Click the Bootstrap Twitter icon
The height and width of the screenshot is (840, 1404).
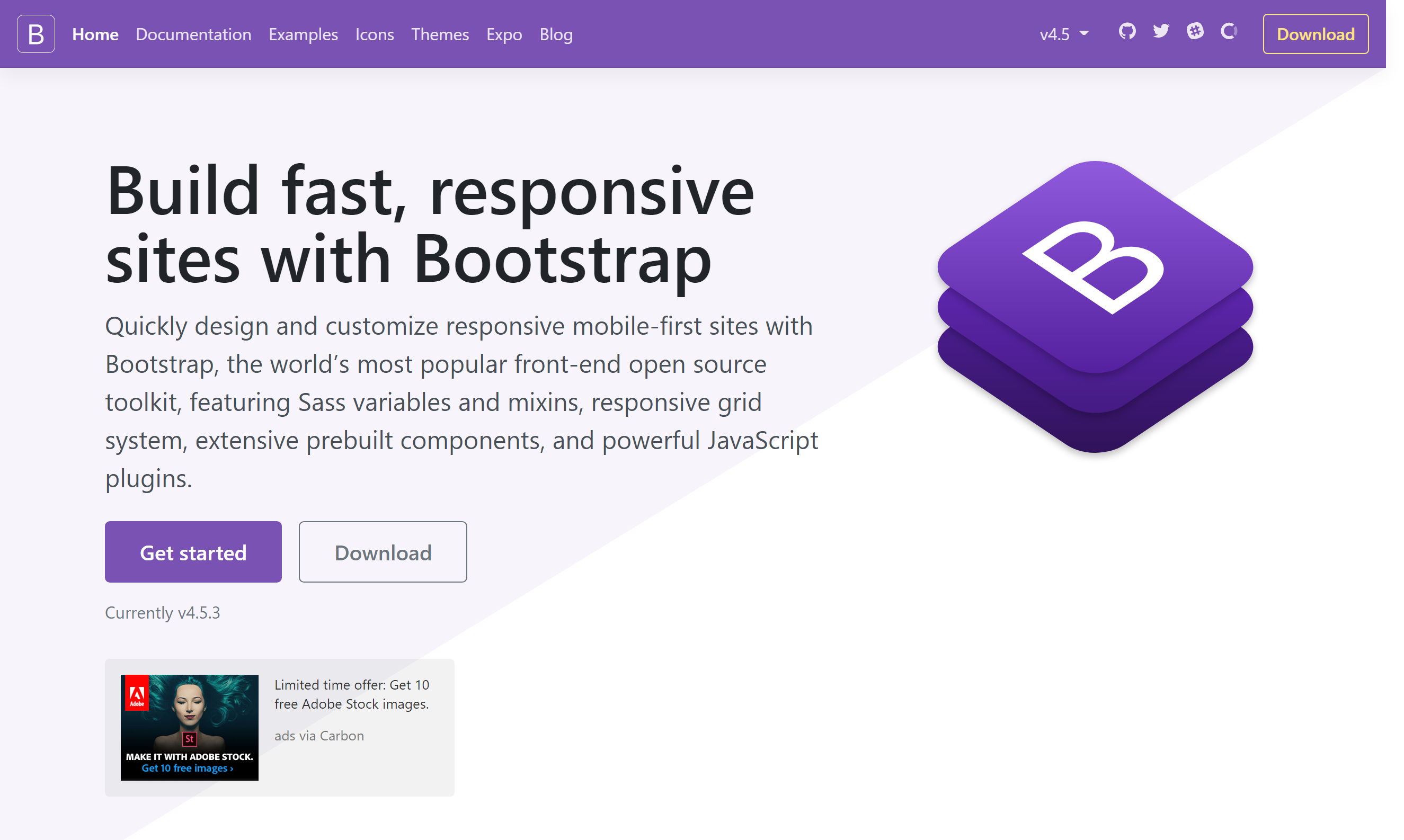pyautogui.click(x=1159, y=33)
